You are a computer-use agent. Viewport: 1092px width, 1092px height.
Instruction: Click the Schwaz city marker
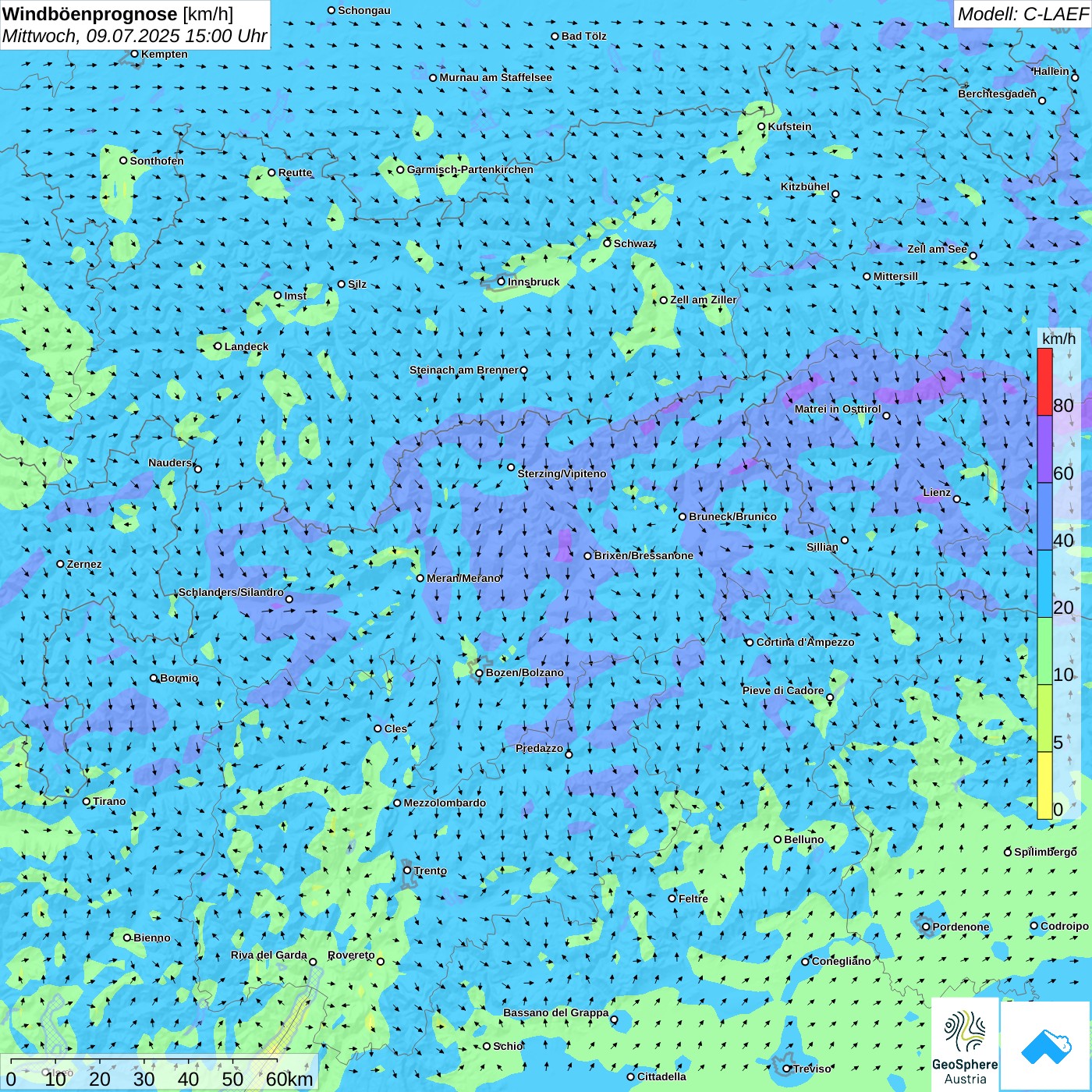point(607,243)
